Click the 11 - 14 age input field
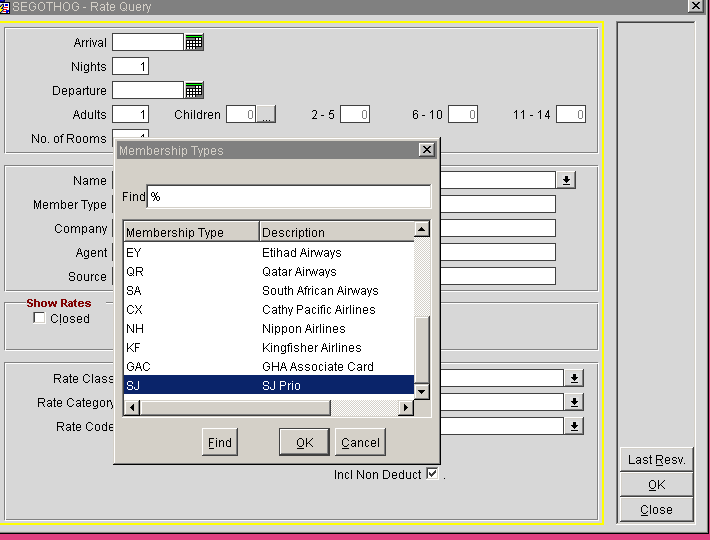 click(x=571, y=115)
